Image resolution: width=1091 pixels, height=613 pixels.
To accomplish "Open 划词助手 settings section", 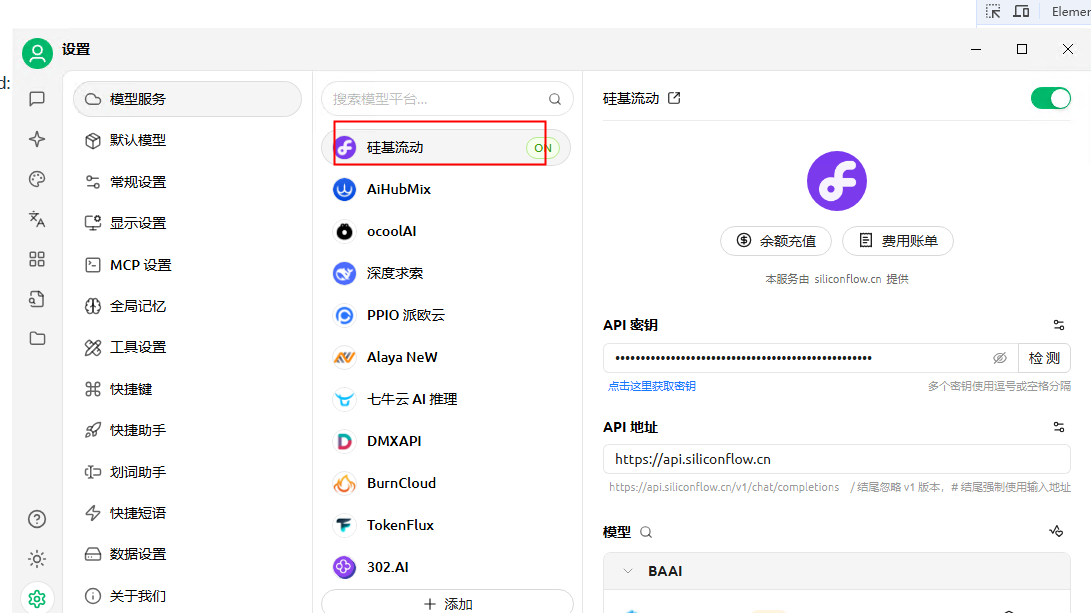I will pyautogui.click(x=187, y=472).
